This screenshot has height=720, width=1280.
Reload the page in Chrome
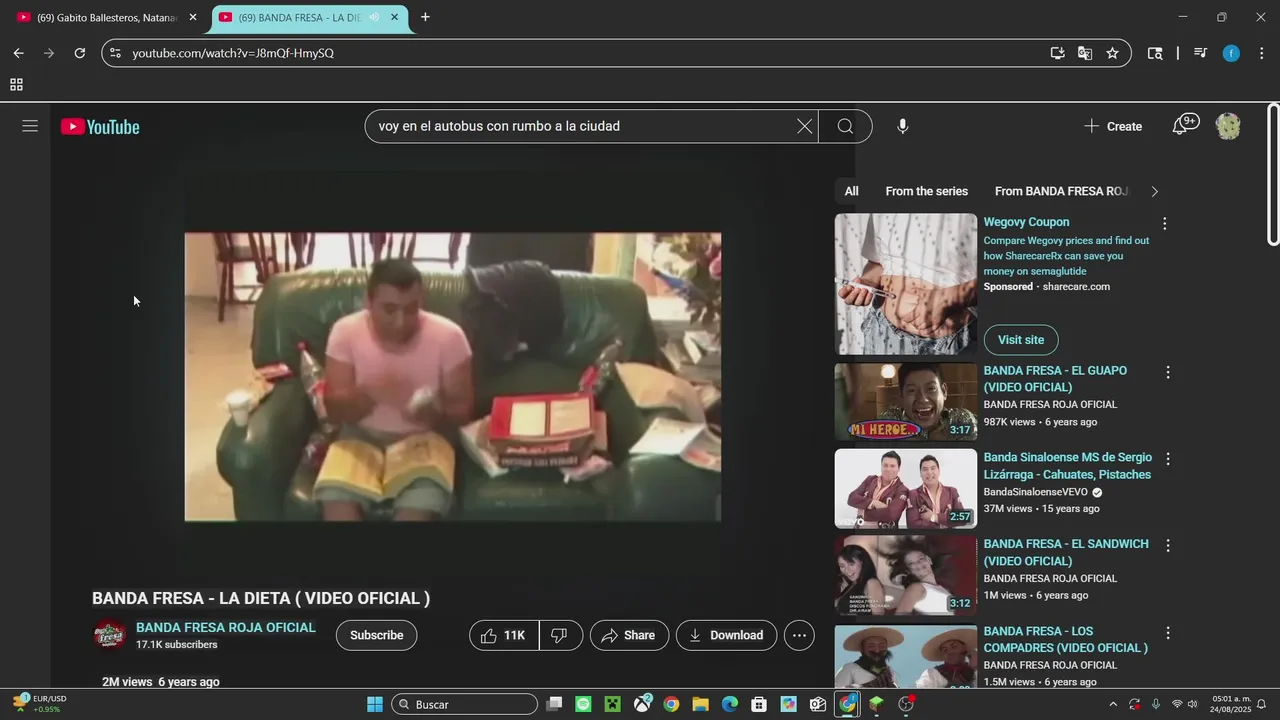point(80,53)
